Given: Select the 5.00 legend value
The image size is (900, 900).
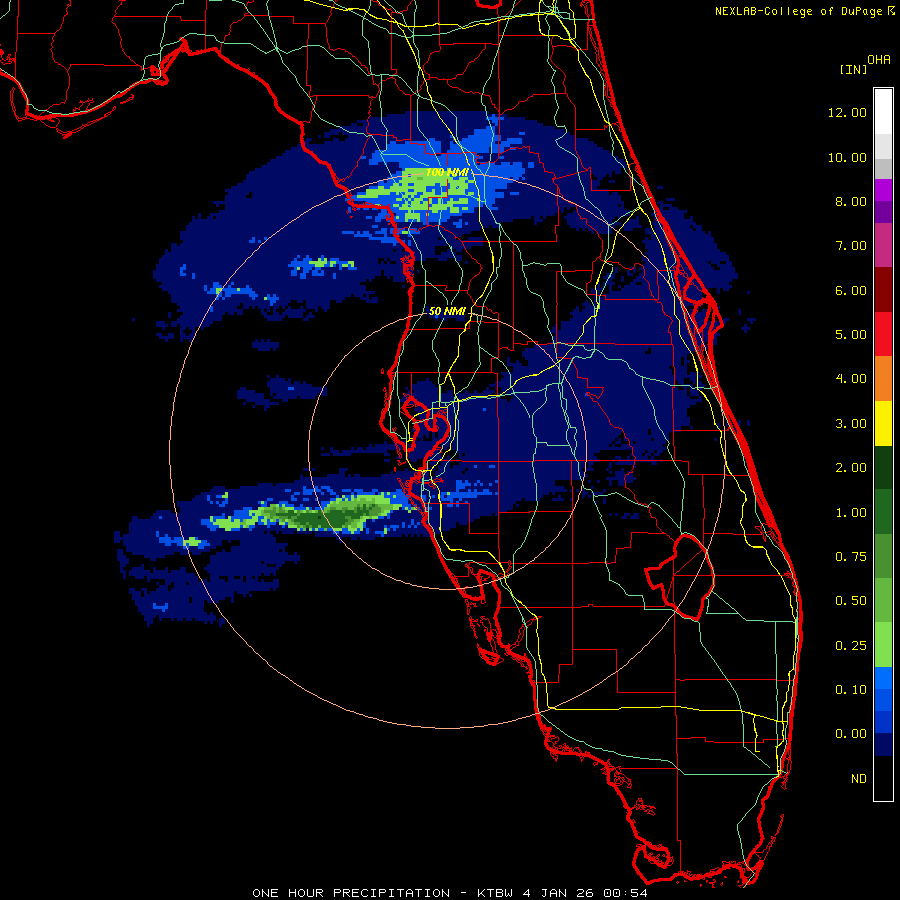Looking at the screenshot, I should (851, 335).
